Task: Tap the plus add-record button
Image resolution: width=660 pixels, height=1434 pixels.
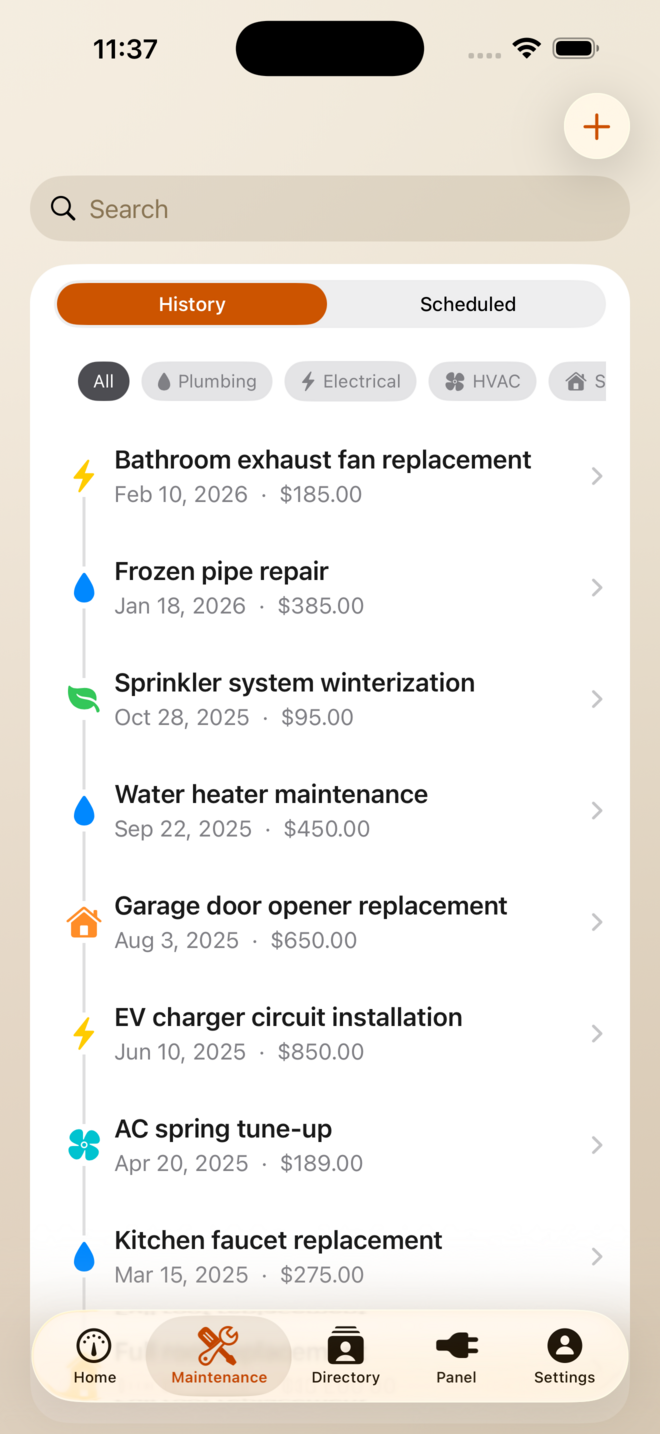Action: [x=596, y=127]
